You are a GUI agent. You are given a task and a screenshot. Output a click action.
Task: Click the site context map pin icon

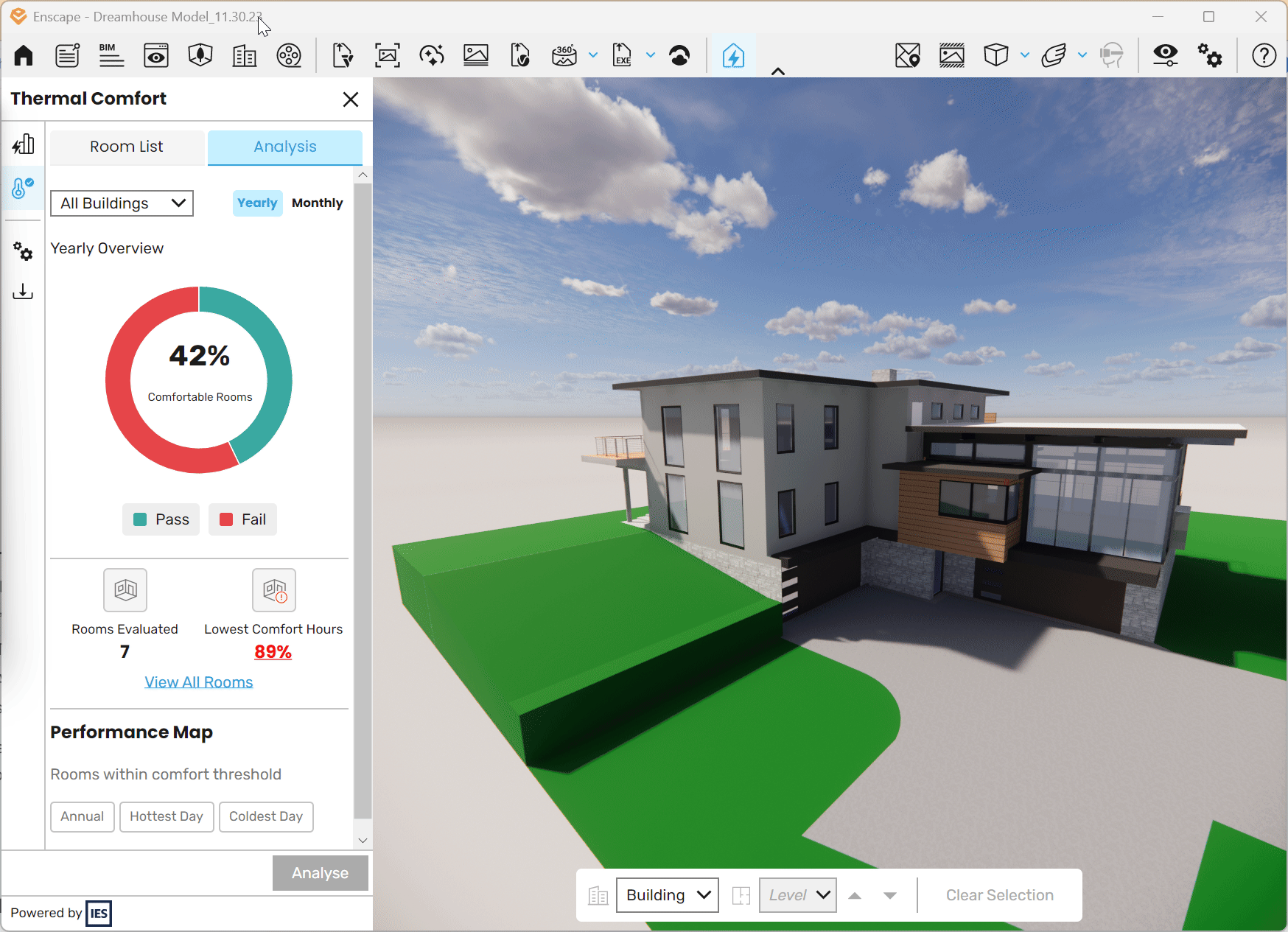tap(908, 55)
